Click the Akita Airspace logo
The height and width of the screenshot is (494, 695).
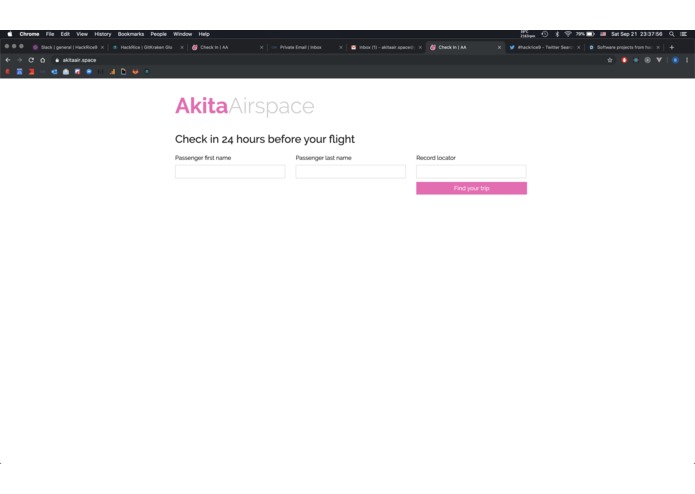point(245,106)
